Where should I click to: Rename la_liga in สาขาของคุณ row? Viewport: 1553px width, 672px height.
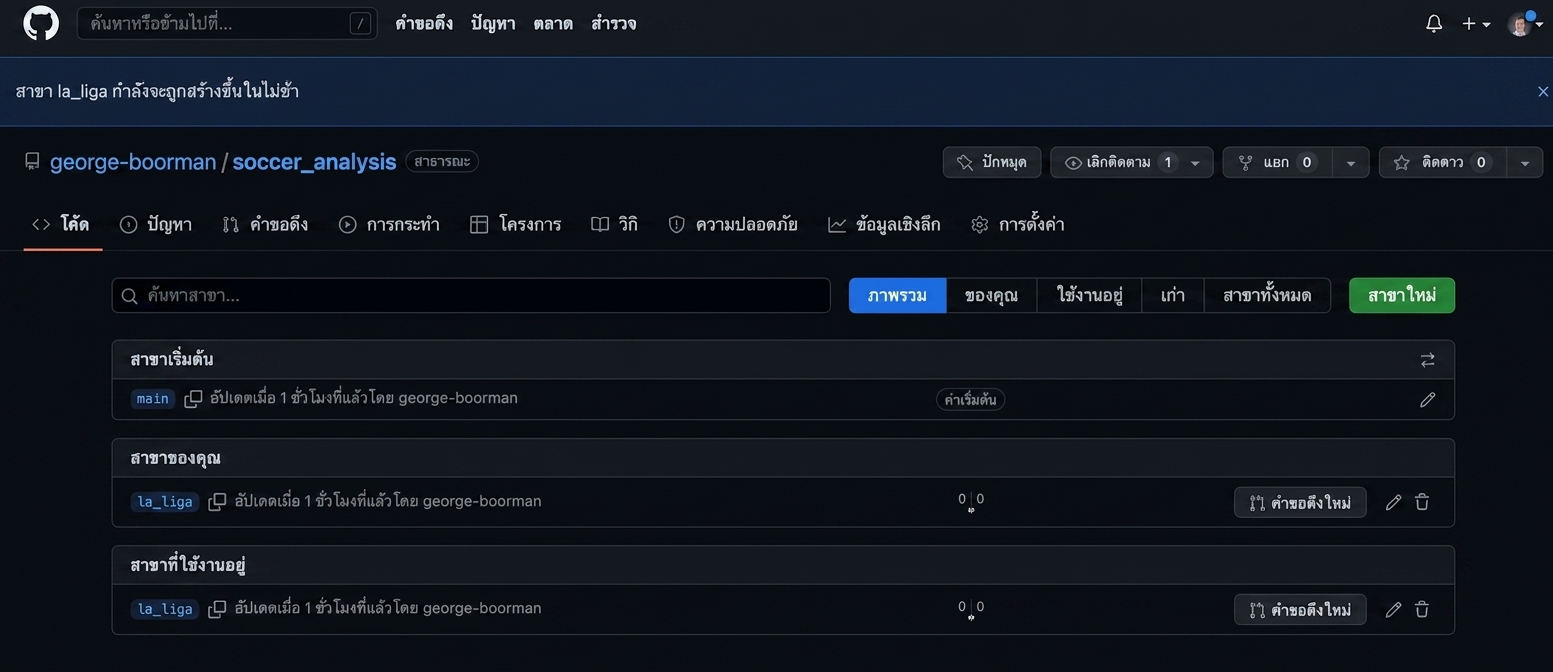point(1393,502)
